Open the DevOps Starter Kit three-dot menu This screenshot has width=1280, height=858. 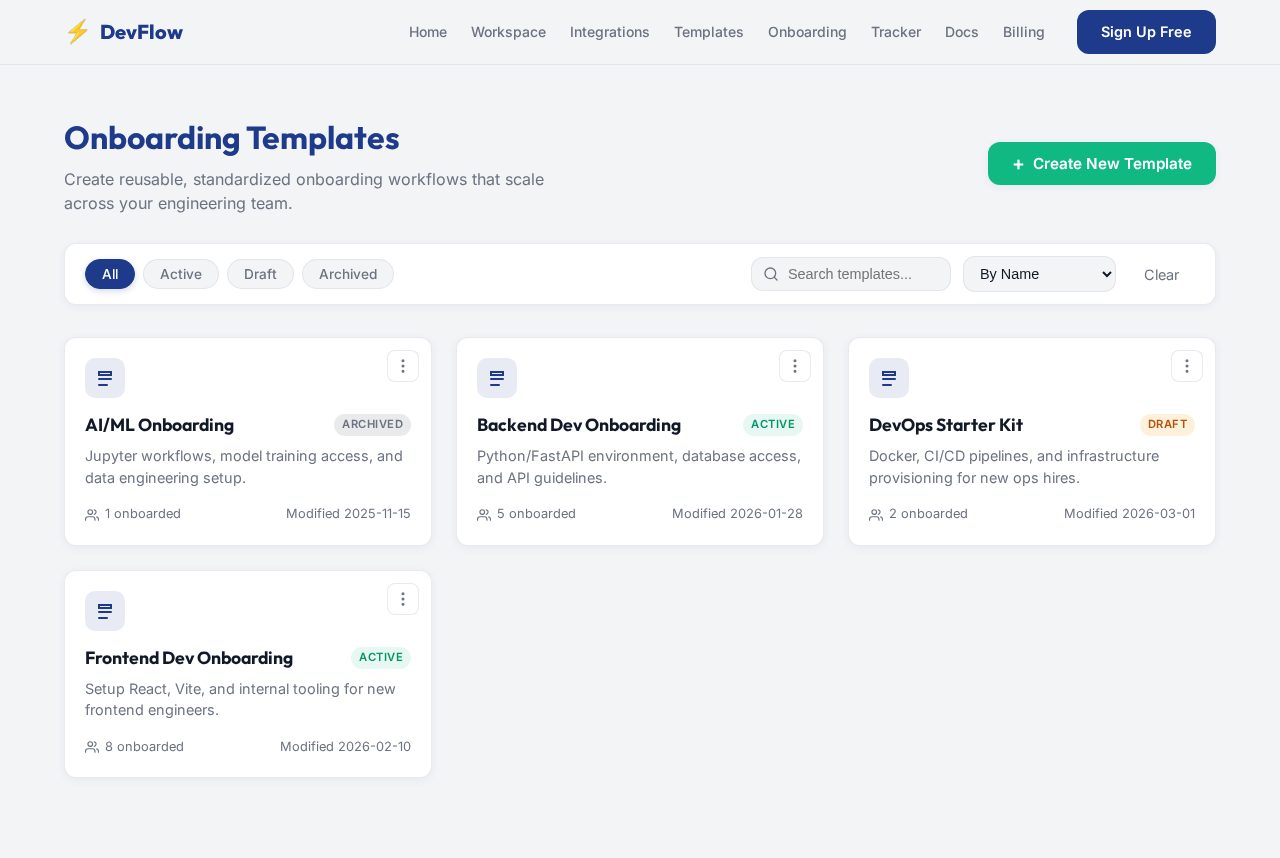(1187, 366)
